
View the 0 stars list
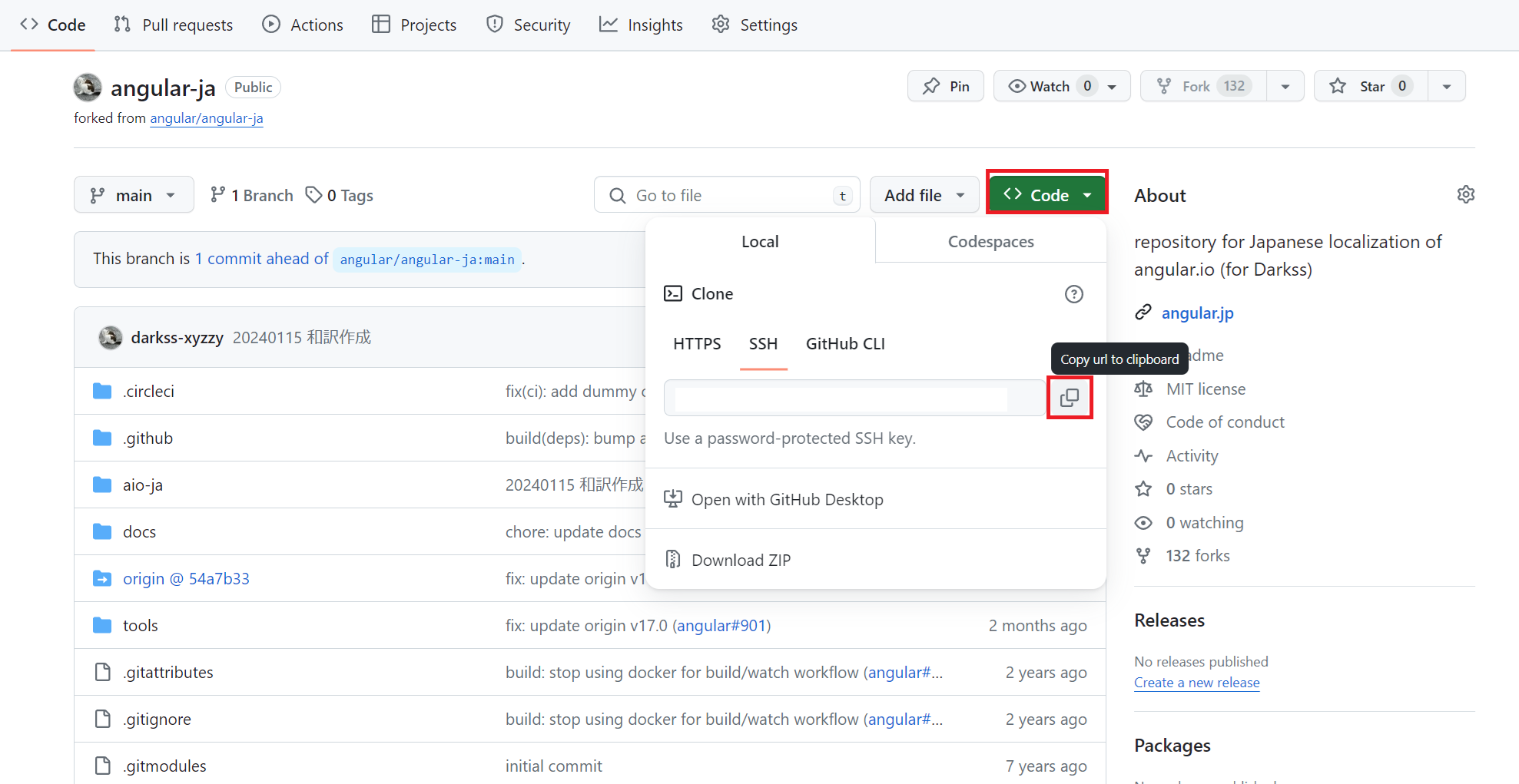1189,489
